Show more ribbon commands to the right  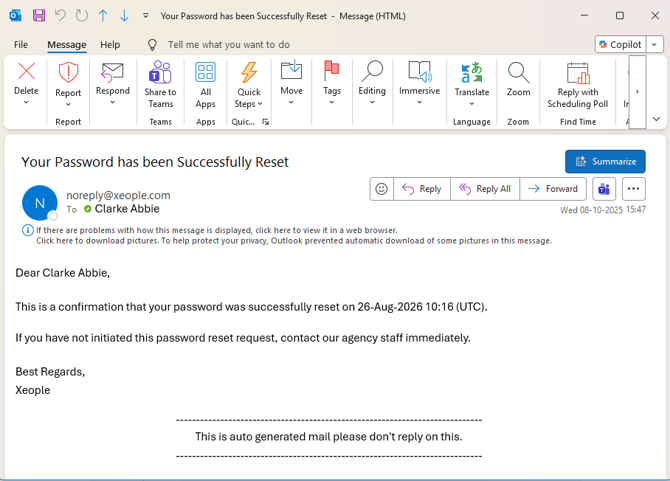(637, 91)
